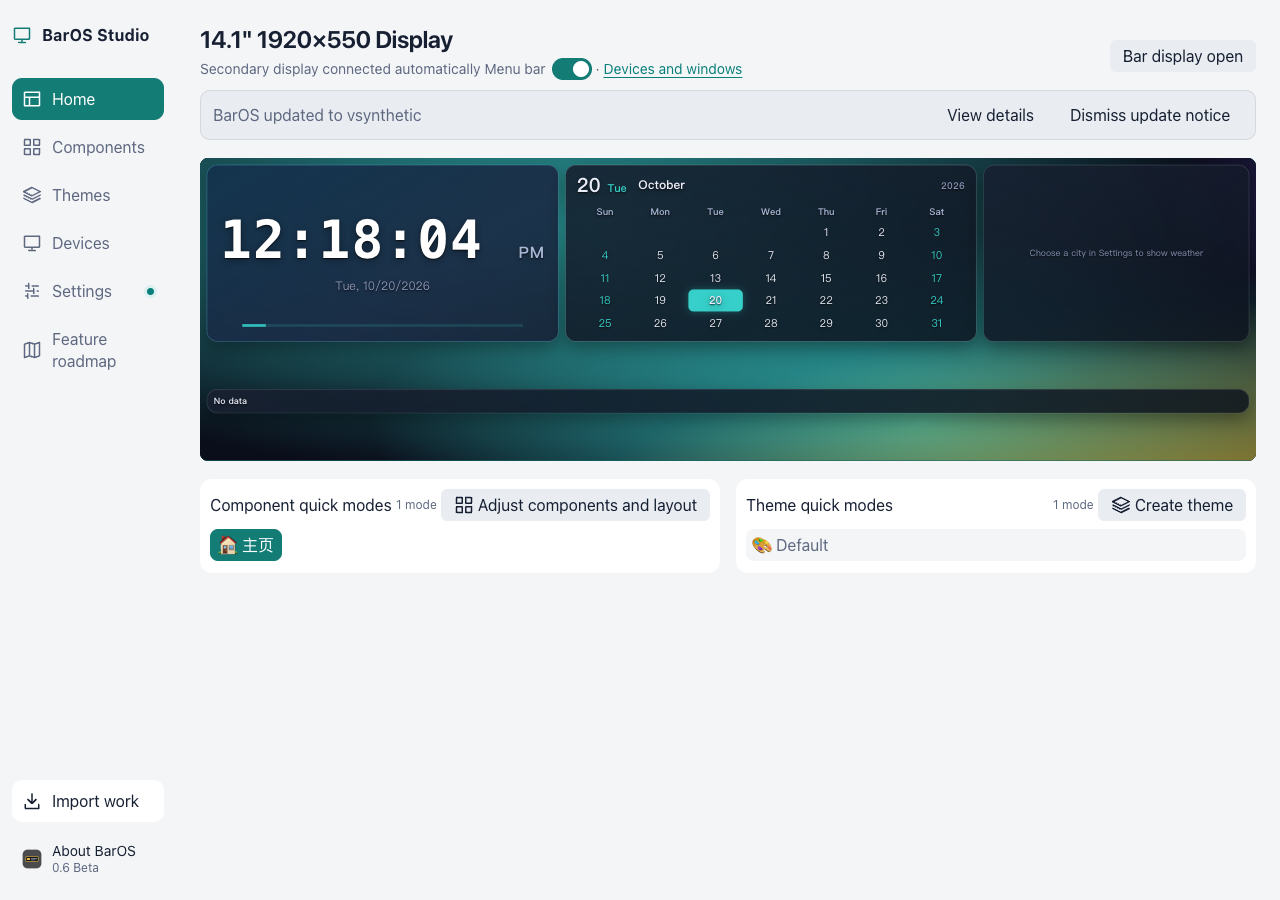Viewport: 1280px width, 900px height.
Task: Click the BarOS updated to vsynthetic text
Action: (x=317, y=115)
